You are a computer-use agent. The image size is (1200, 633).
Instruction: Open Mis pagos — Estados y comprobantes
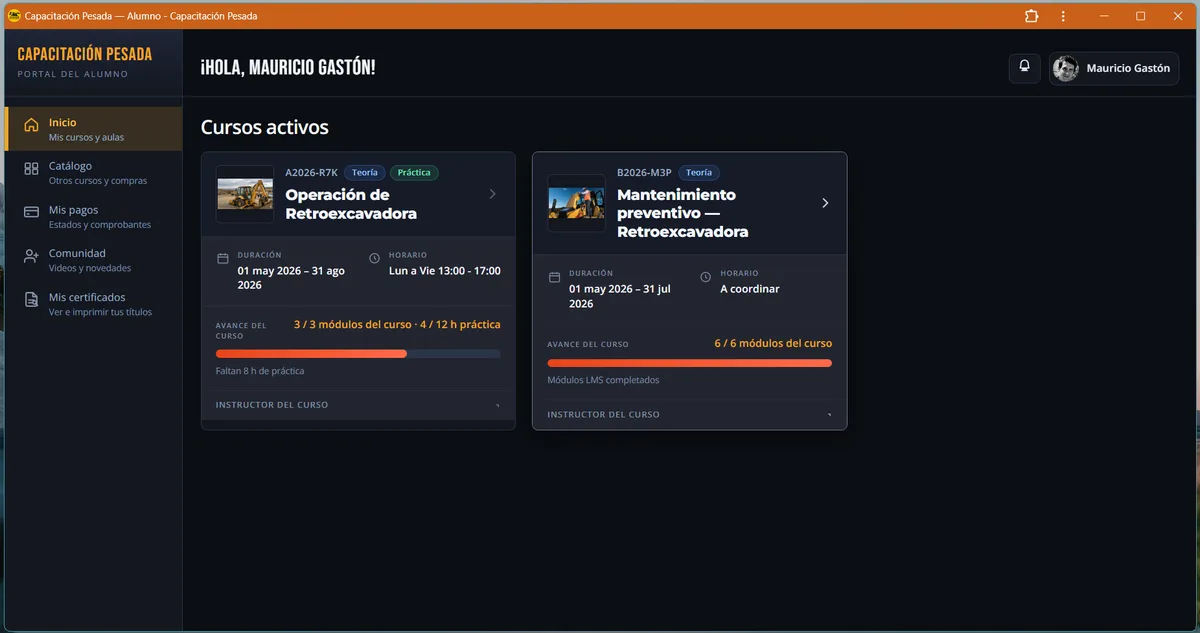(94, 217)
